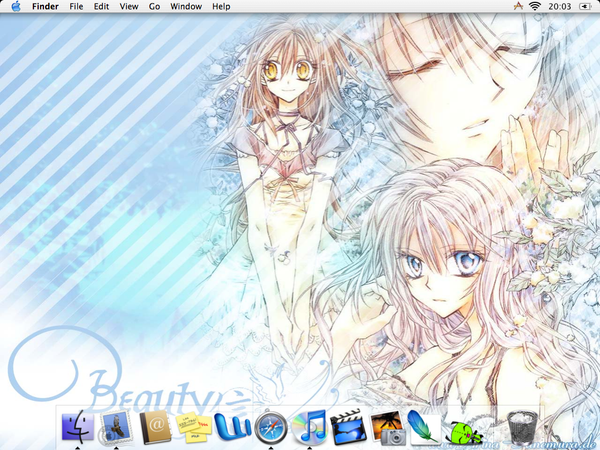Image resolution: width=600 pixels, height=450 pixels.
Task: Open Finder from the Dock
Action: (x=78, y=426)
